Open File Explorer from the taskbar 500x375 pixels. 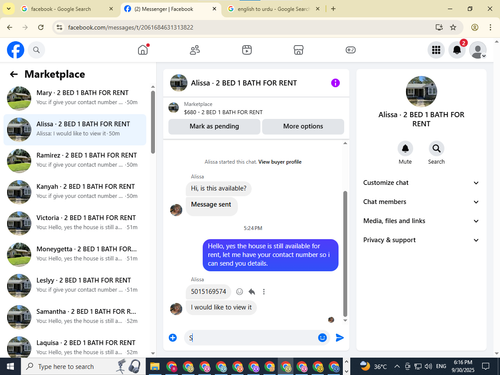click(155, 367)
